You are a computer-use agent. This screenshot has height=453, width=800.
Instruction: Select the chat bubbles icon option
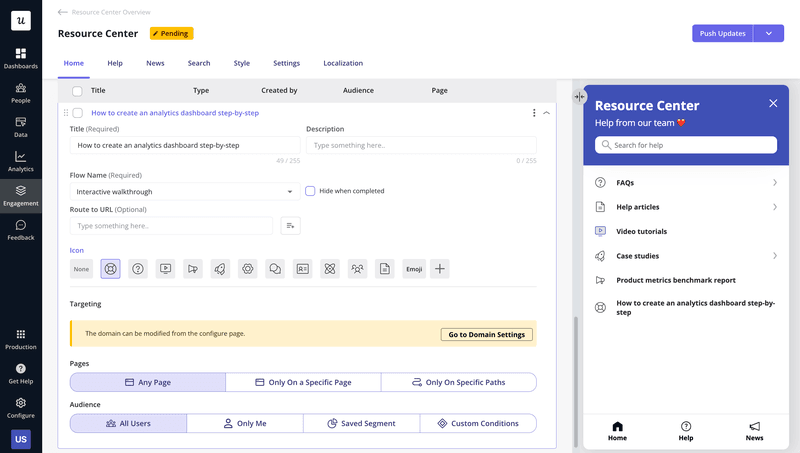(x=275, y=269)
